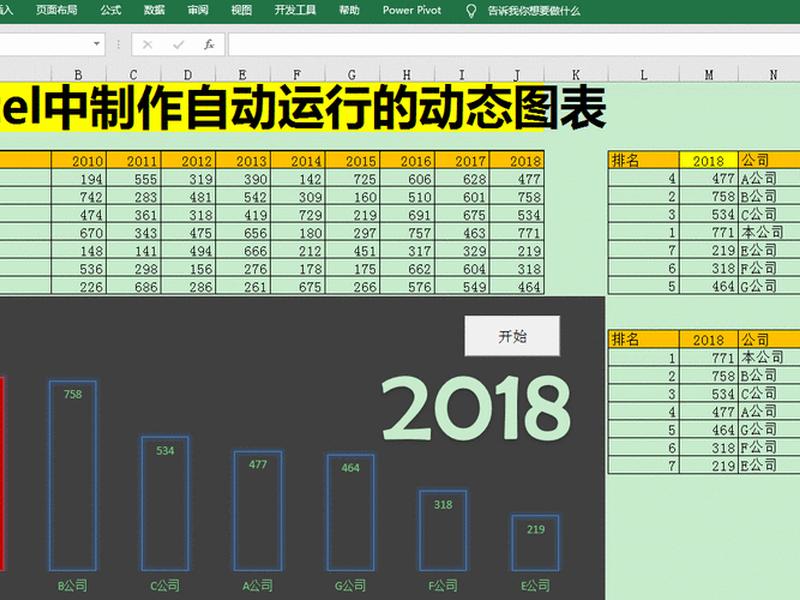Click the large 2018 year label on chart

[476, 408]
